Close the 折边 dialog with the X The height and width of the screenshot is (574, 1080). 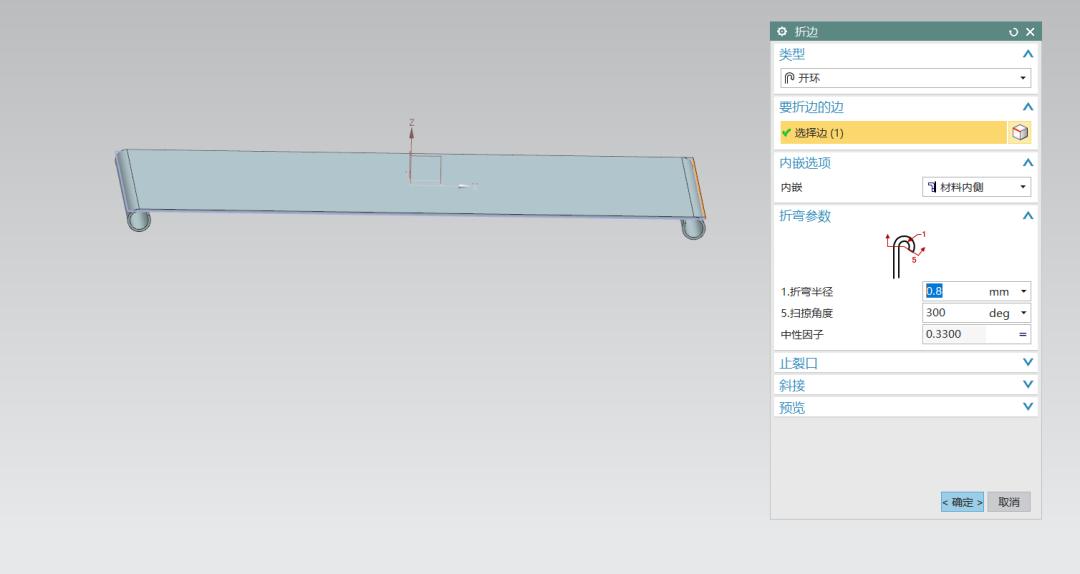pyautogui.click(x=1030, y=32)
